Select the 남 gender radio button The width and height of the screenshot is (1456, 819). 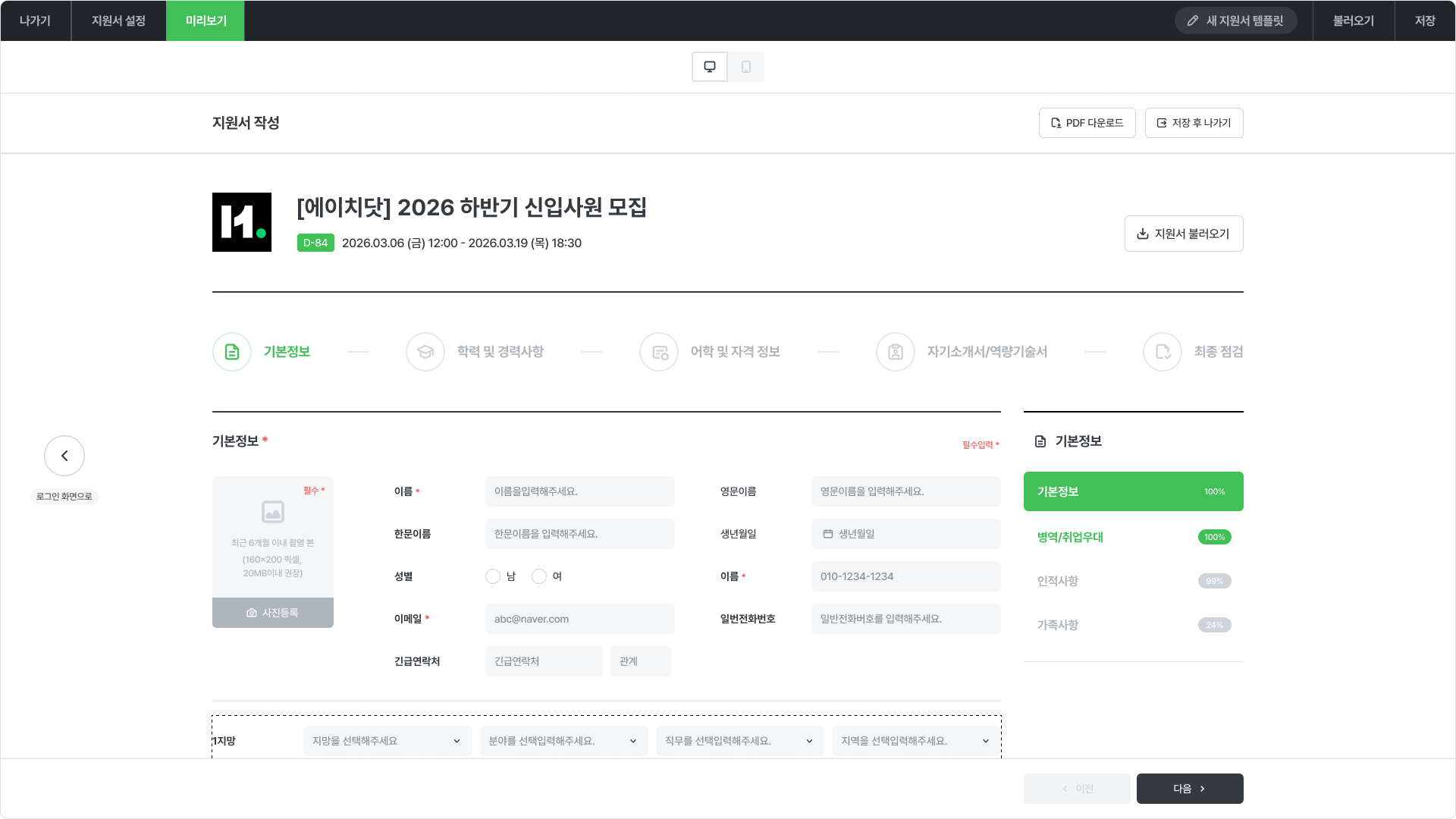[493, 576]
